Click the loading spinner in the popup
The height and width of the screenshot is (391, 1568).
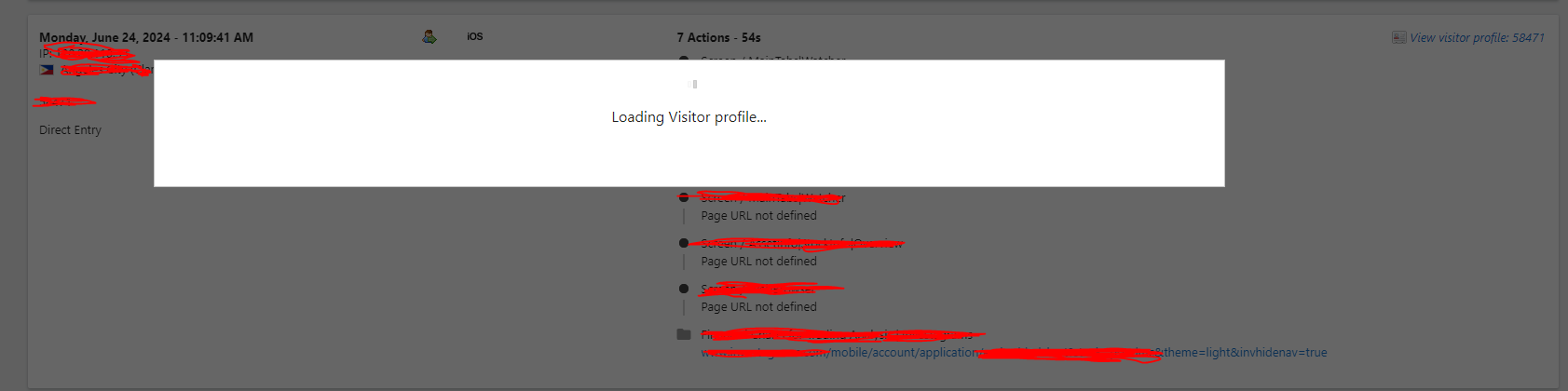[x=692, y=84]
